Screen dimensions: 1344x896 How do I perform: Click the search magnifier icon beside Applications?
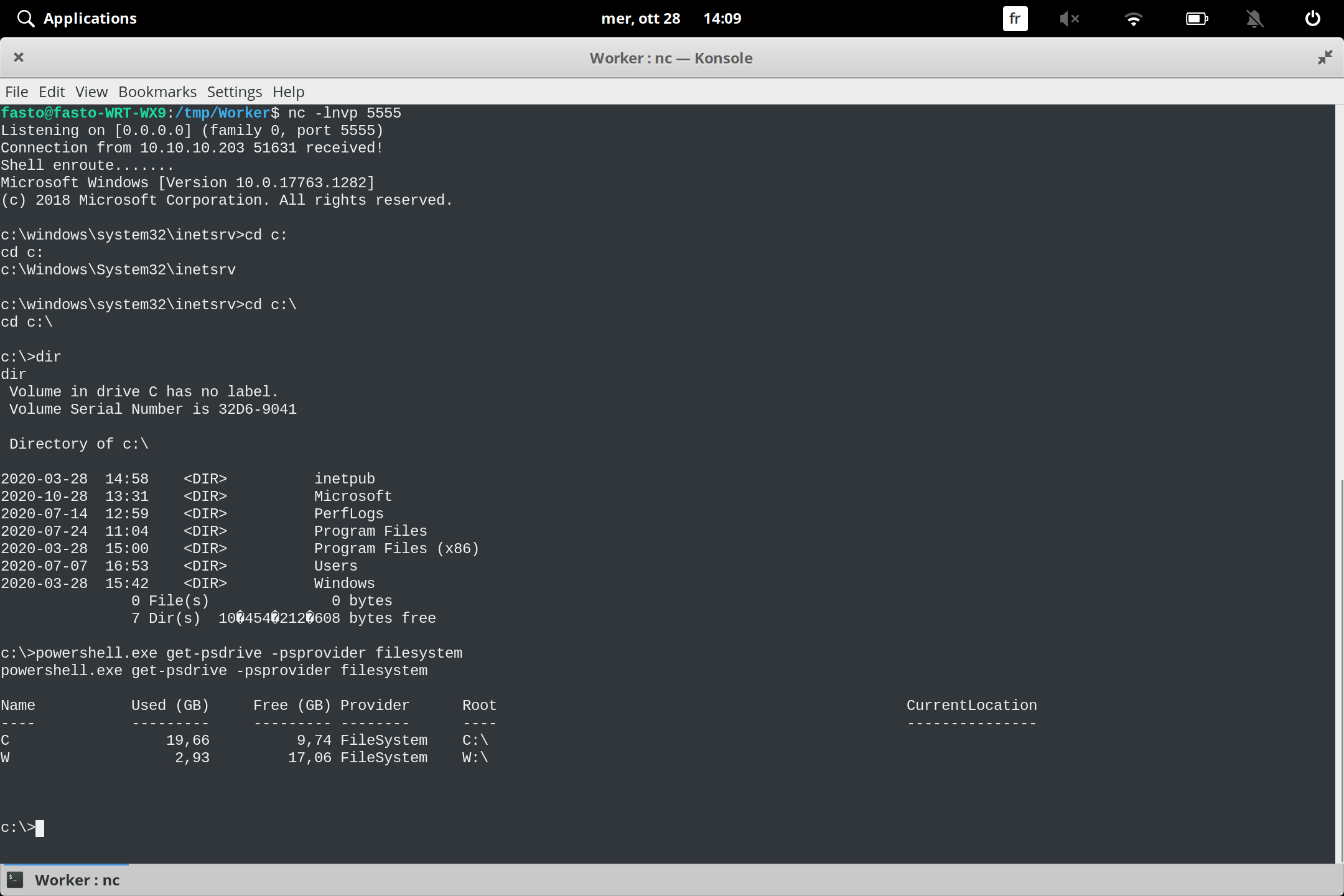pyautogui.click(x=26, y=18)
